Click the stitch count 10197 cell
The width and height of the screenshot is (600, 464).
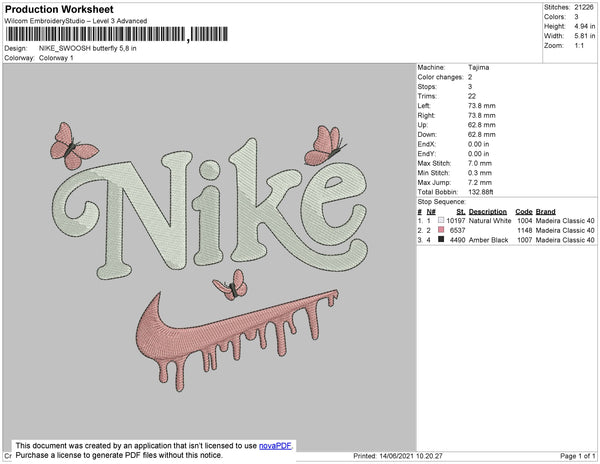(x=456, y=221)
